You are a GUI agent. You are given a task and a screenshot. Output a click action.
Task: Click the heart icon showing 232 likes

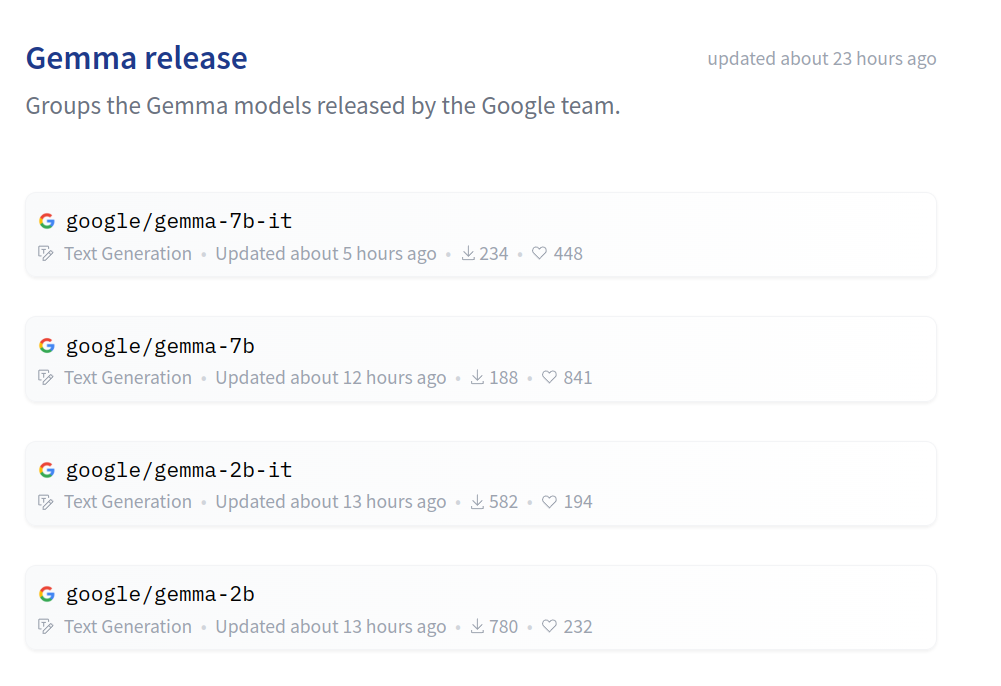tap(549, 626)
